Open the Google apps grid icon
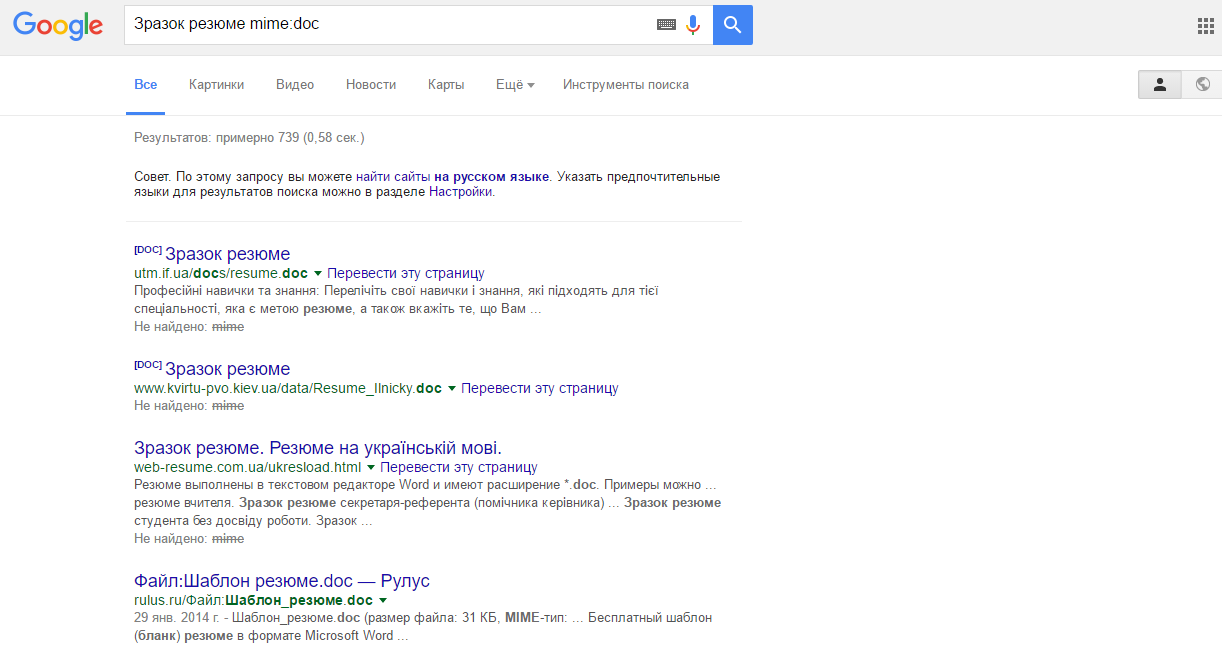The image size is (1222, 661). (x=1205, y=26)
